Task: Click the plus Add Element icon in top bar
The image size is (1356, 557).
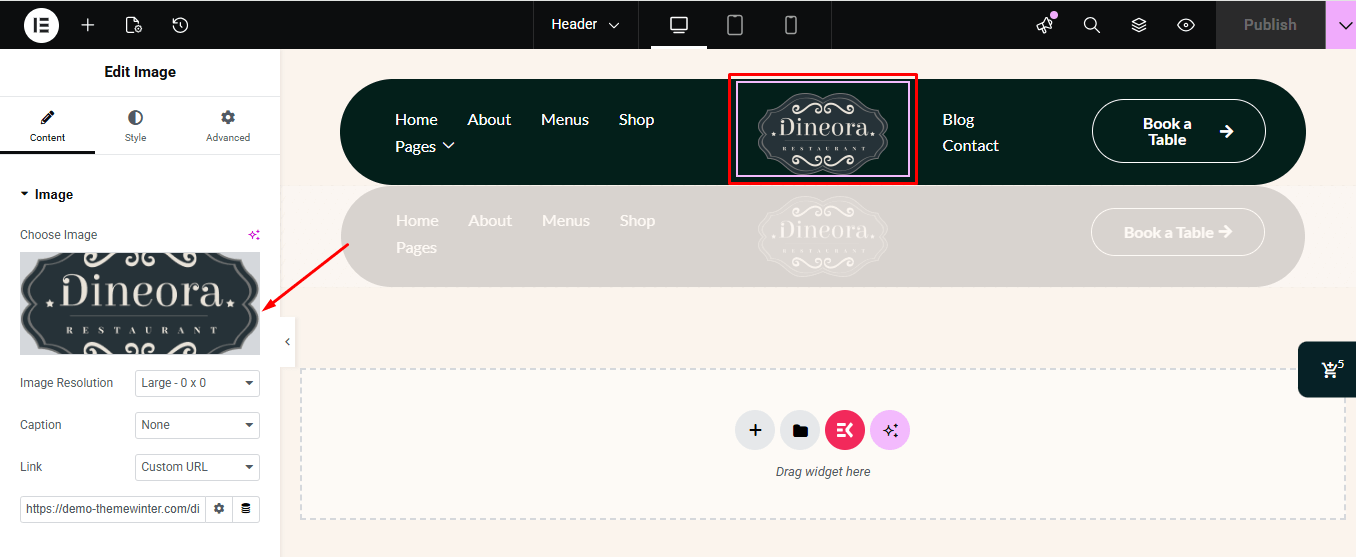Action: click(88, 25)
